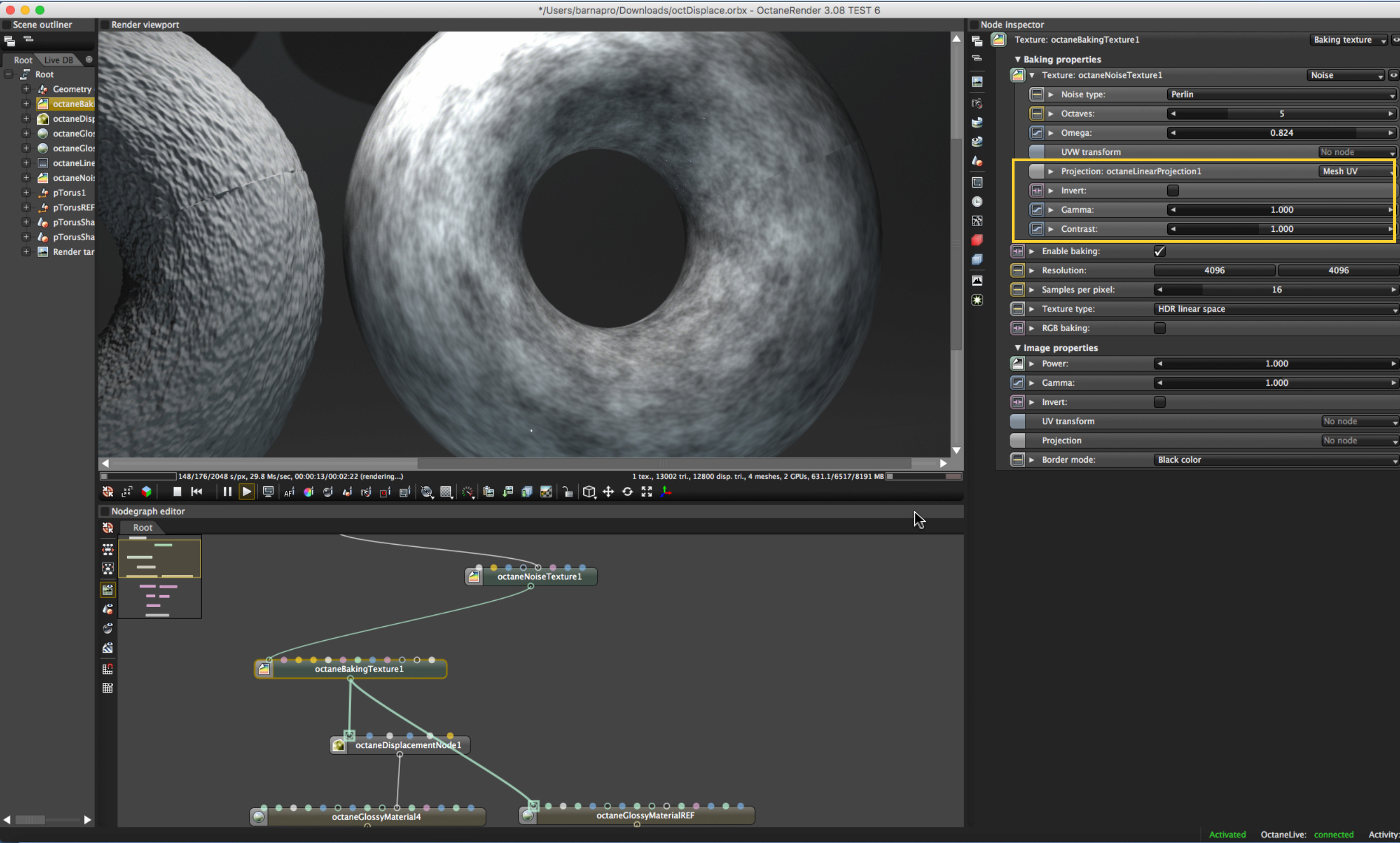Select the white balance color picker icon
The height and width of the screenshot is (843, 1400).
308,492
